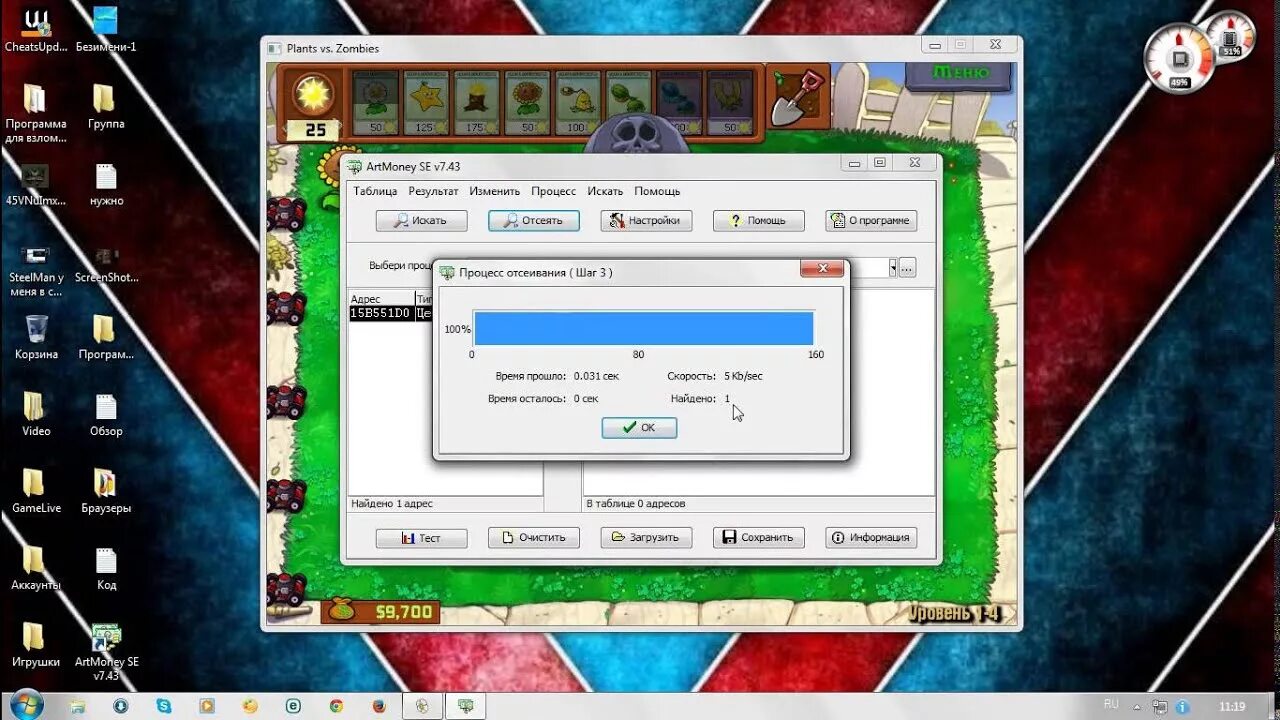Image resolution: width=1280 pixels, height=720 pixels.
Task: Click the Сохранить save button
Action: pos(759,537)
